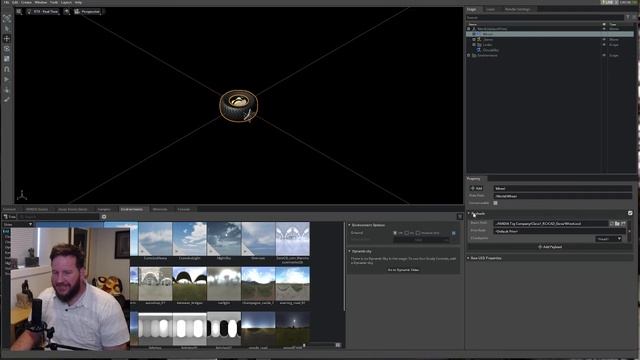This screenshot has height=360, width=640.
Task: Open the RTX Real-Time renderer dropdown
Action: coord(43,11)
